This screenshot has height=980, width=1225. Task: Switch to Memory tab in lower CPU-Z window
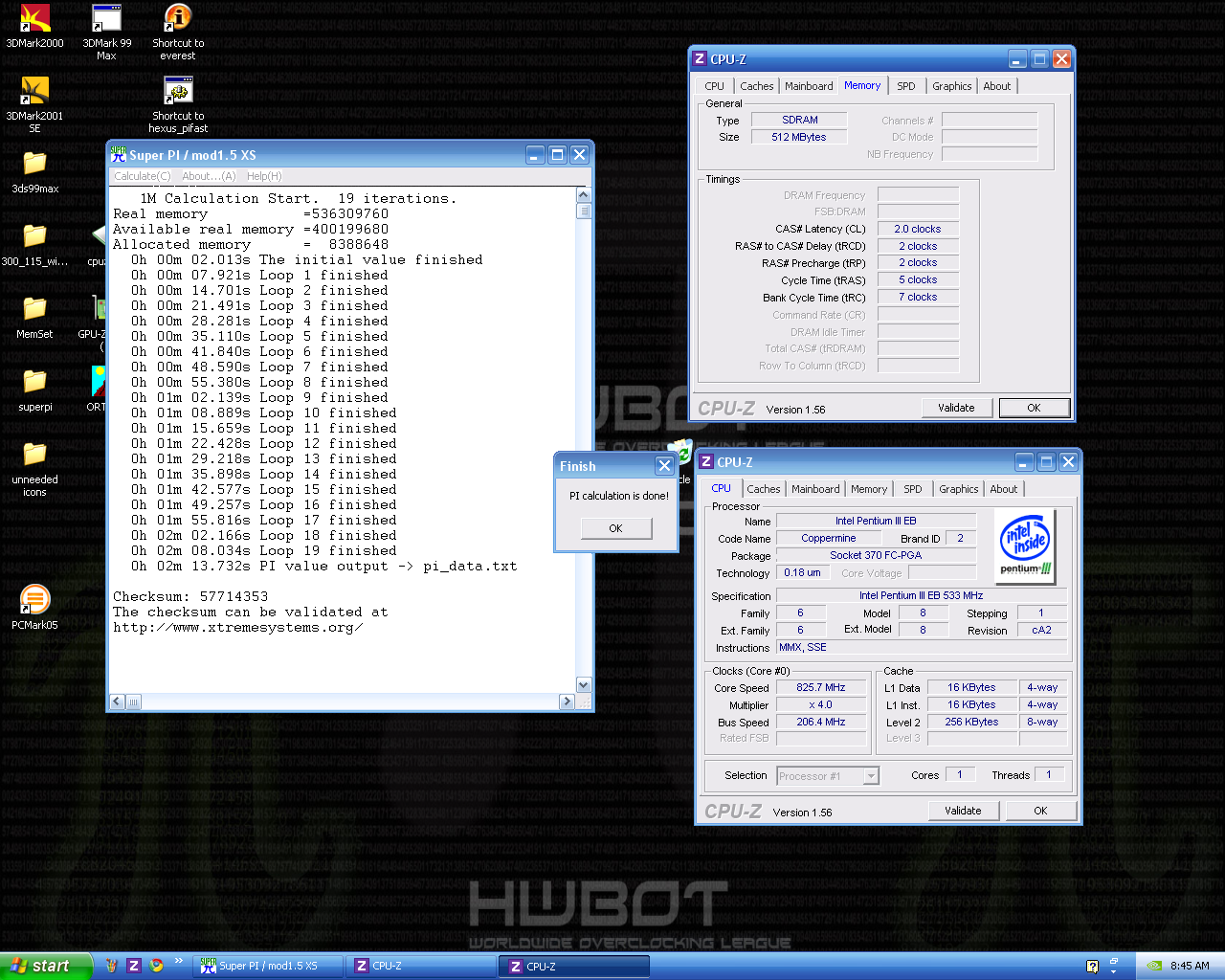[x=869, y=489]
